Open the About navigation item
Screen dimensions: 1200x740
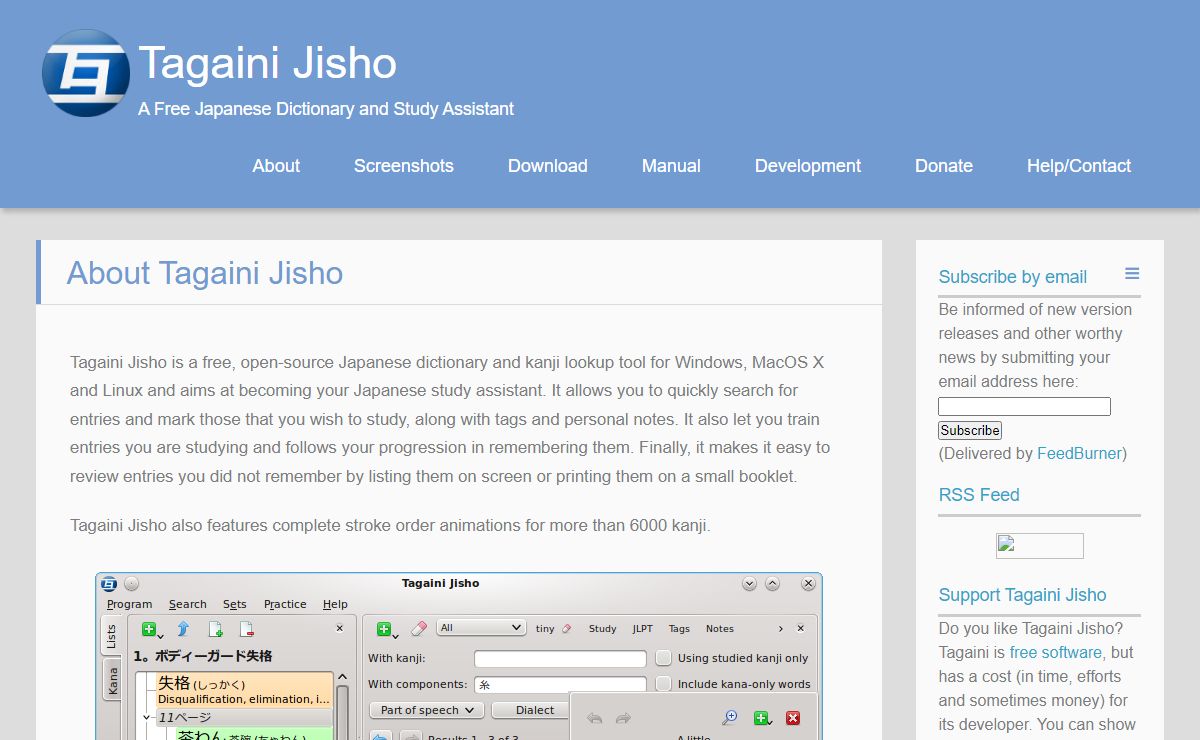(x=276, y=166)
